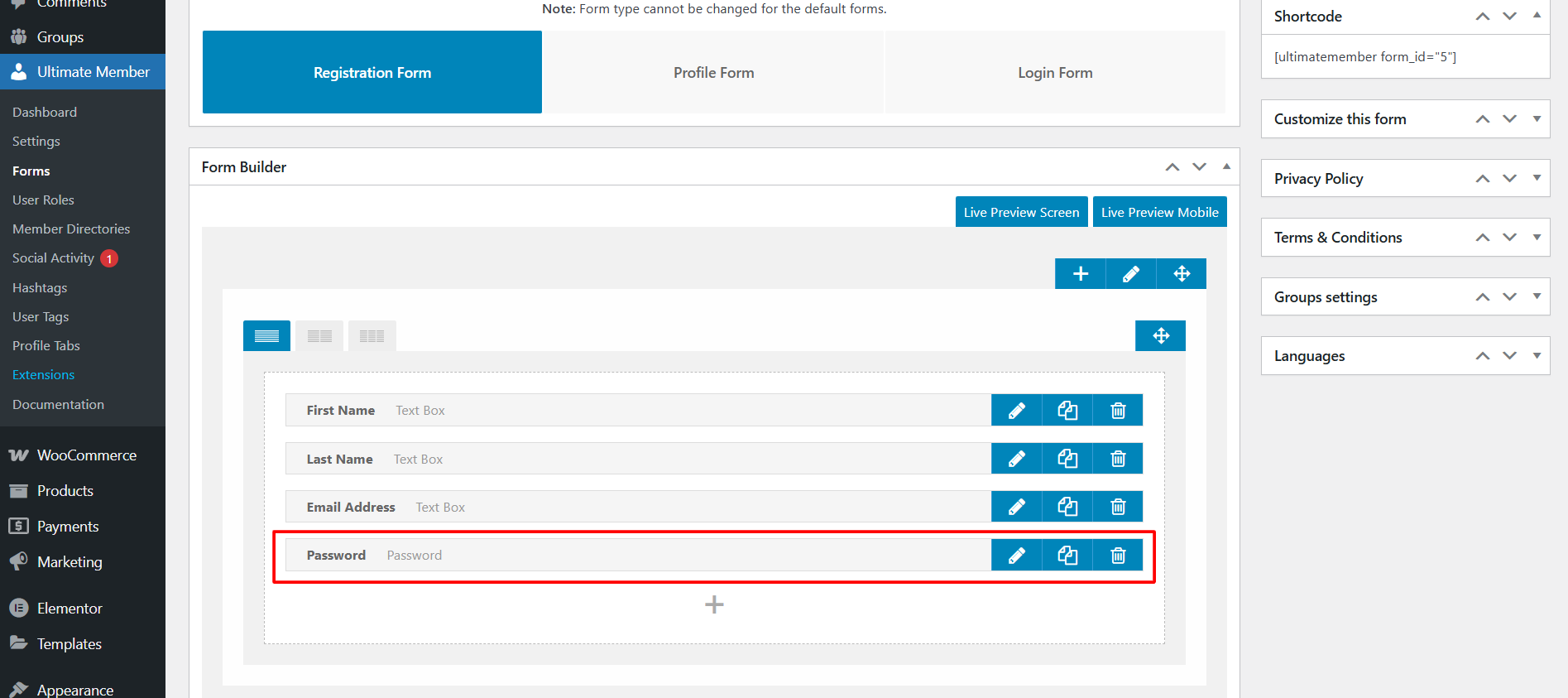Viewport: 1568px width, 698px height.
Task: Collapse the Form Builder panel
Action: (1226, 166)
